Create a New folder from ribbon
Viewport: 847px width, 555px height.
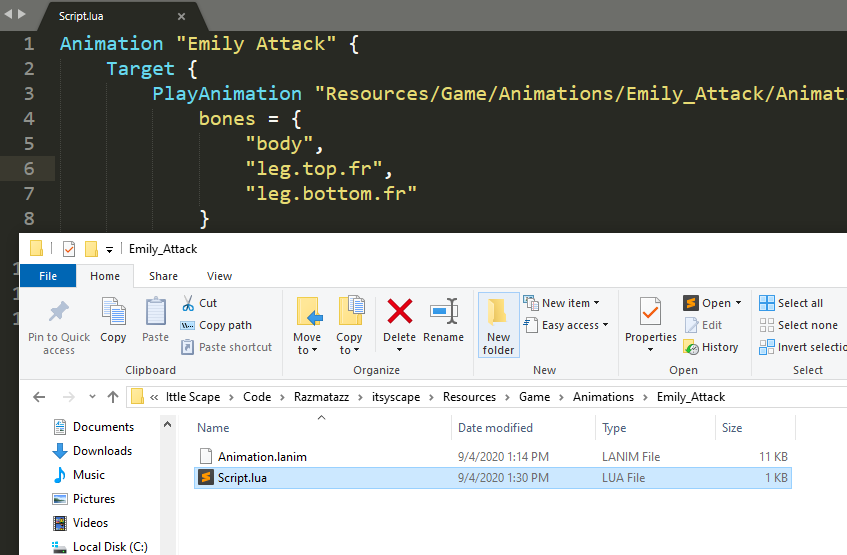[x=498, y=324]
